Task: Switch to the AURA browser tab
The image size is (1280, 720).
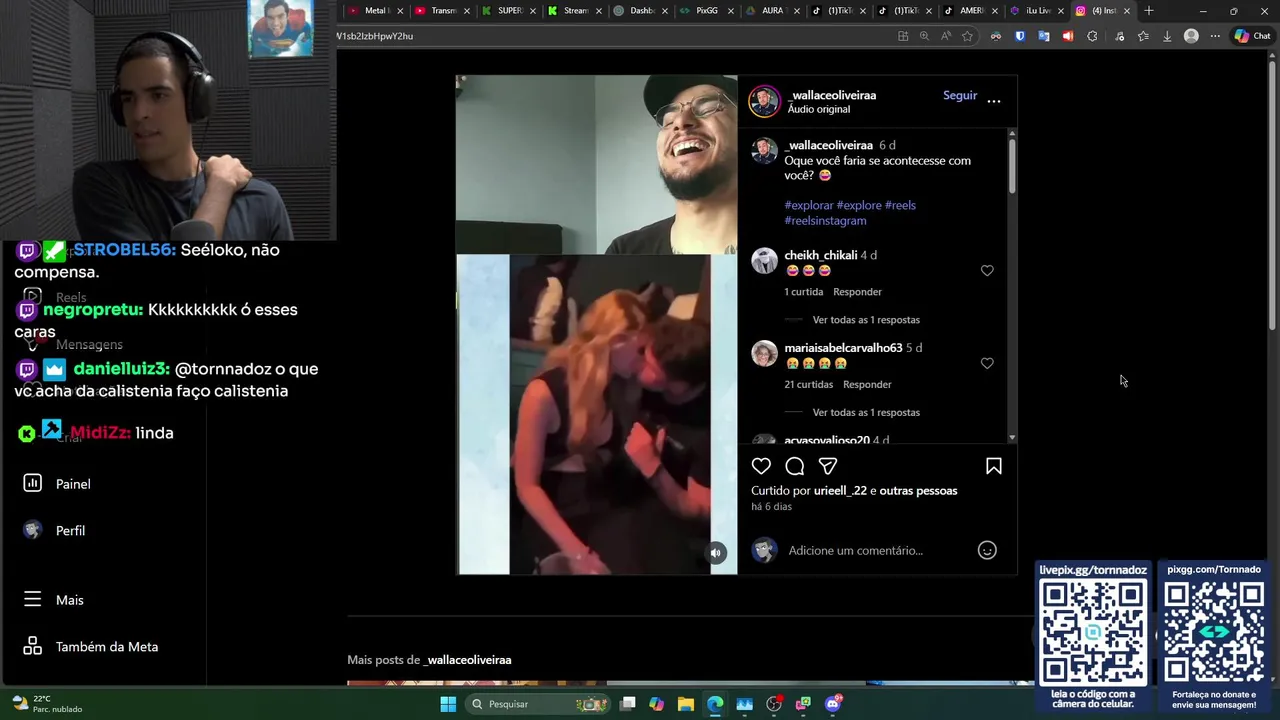Action: (773, 11)
